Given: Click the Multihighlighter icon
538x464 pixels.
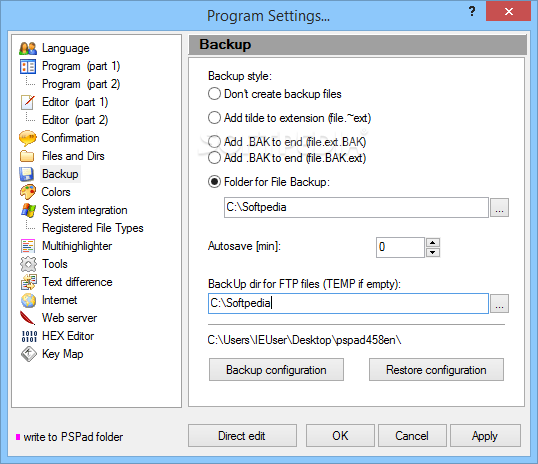Looking at the screenshot, I should [28, 246].
